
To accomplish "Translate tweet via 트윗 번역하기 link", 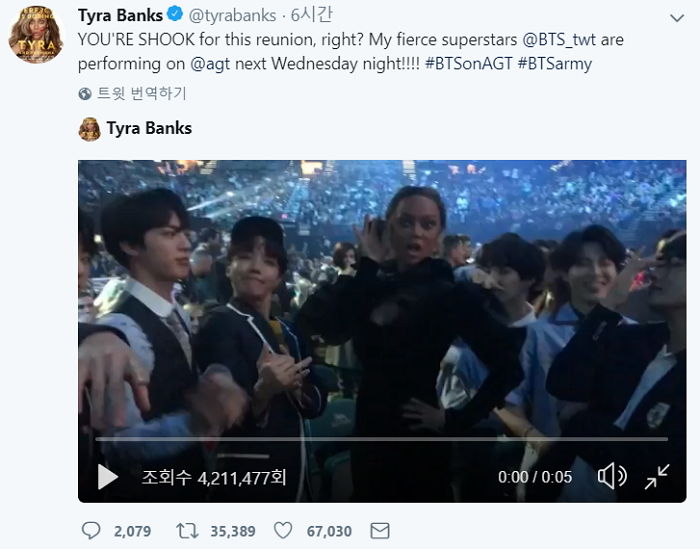I will [141, 94].
